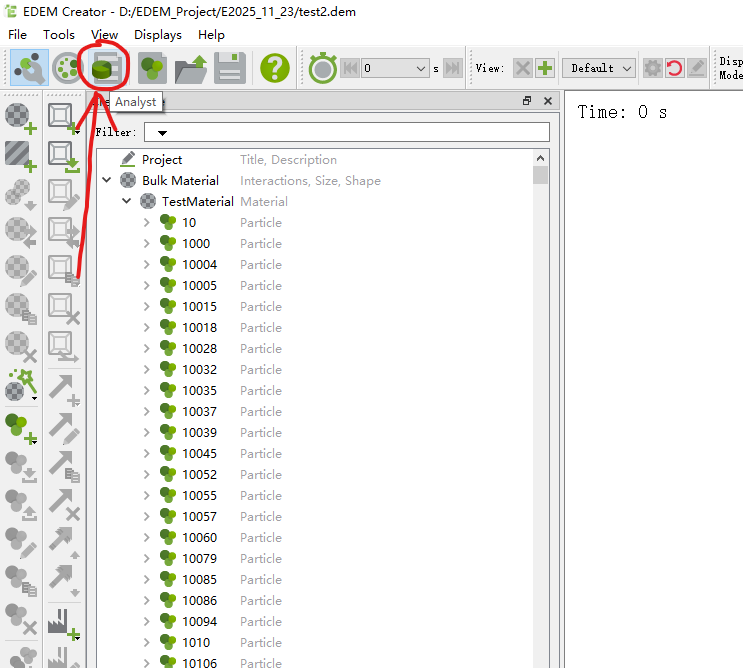Collapse the Bulk Material tree node
This screenshot has height=668, width=743.
[x=107, y=180]
